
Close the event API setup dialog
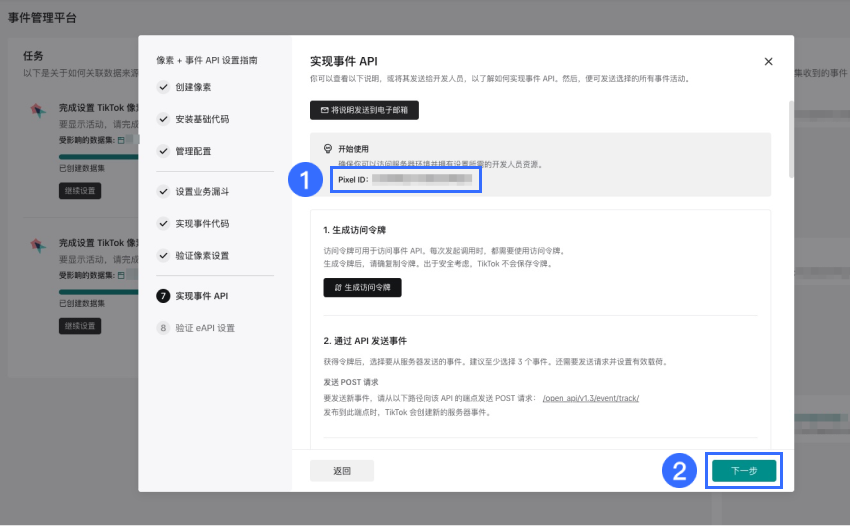pos(768,62)
